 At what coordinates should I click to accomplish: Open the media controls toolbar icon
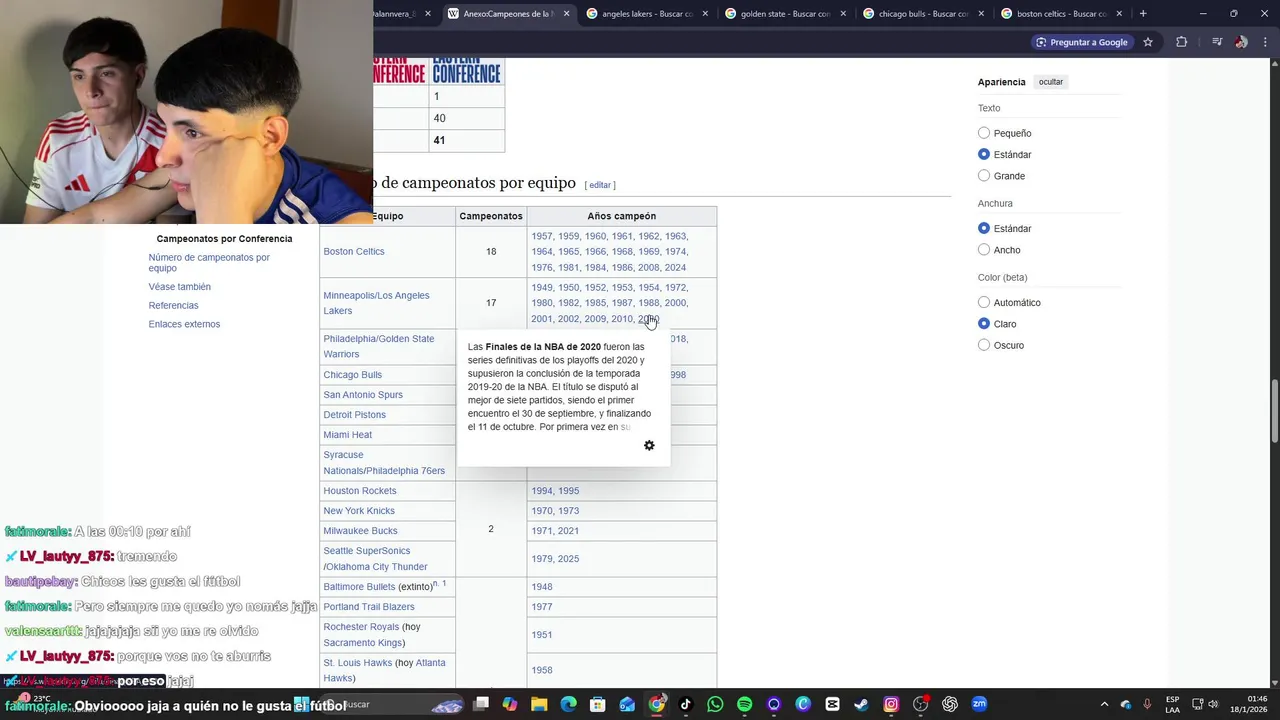1217,42
